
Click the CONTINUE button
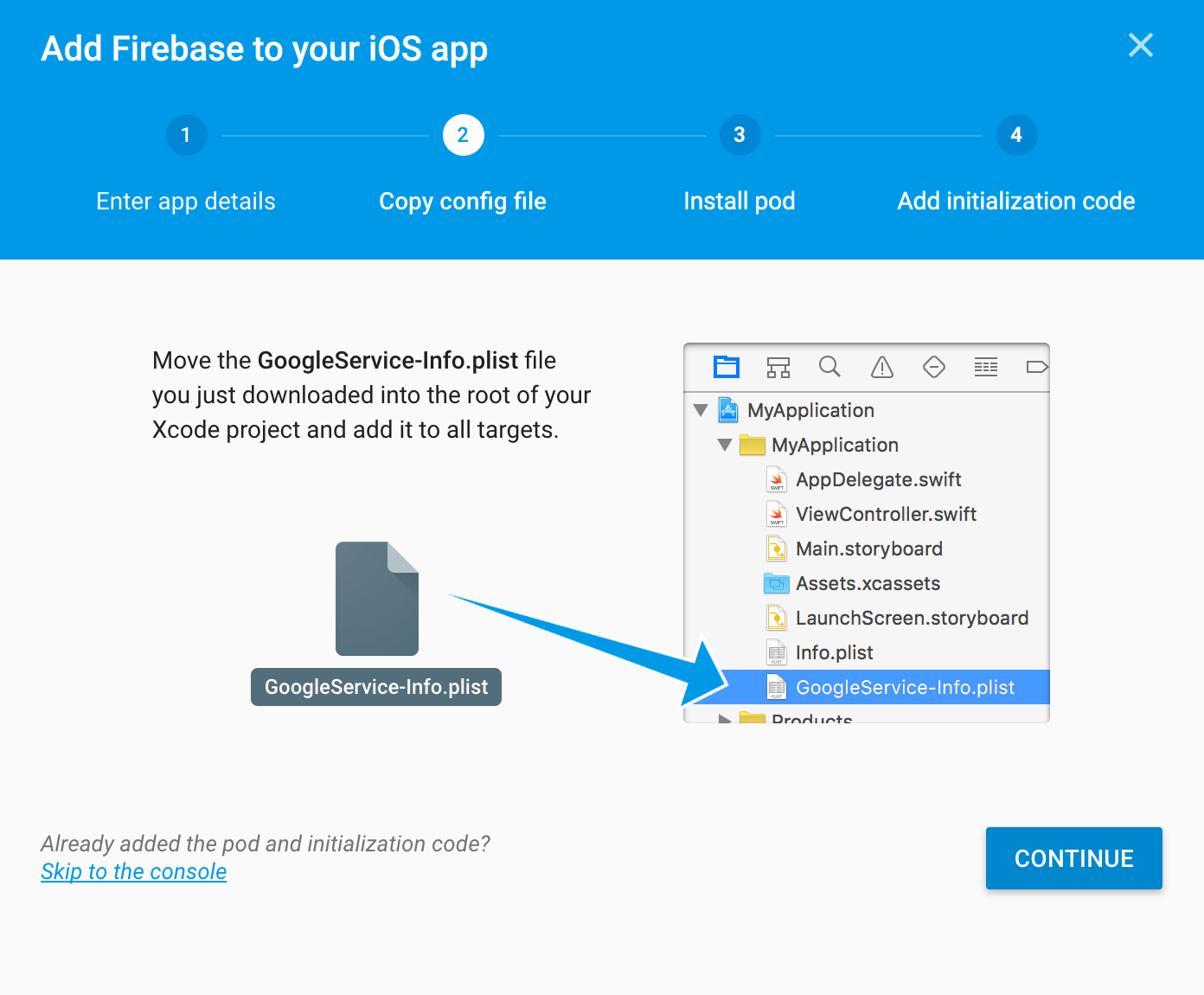(1074, 858)
